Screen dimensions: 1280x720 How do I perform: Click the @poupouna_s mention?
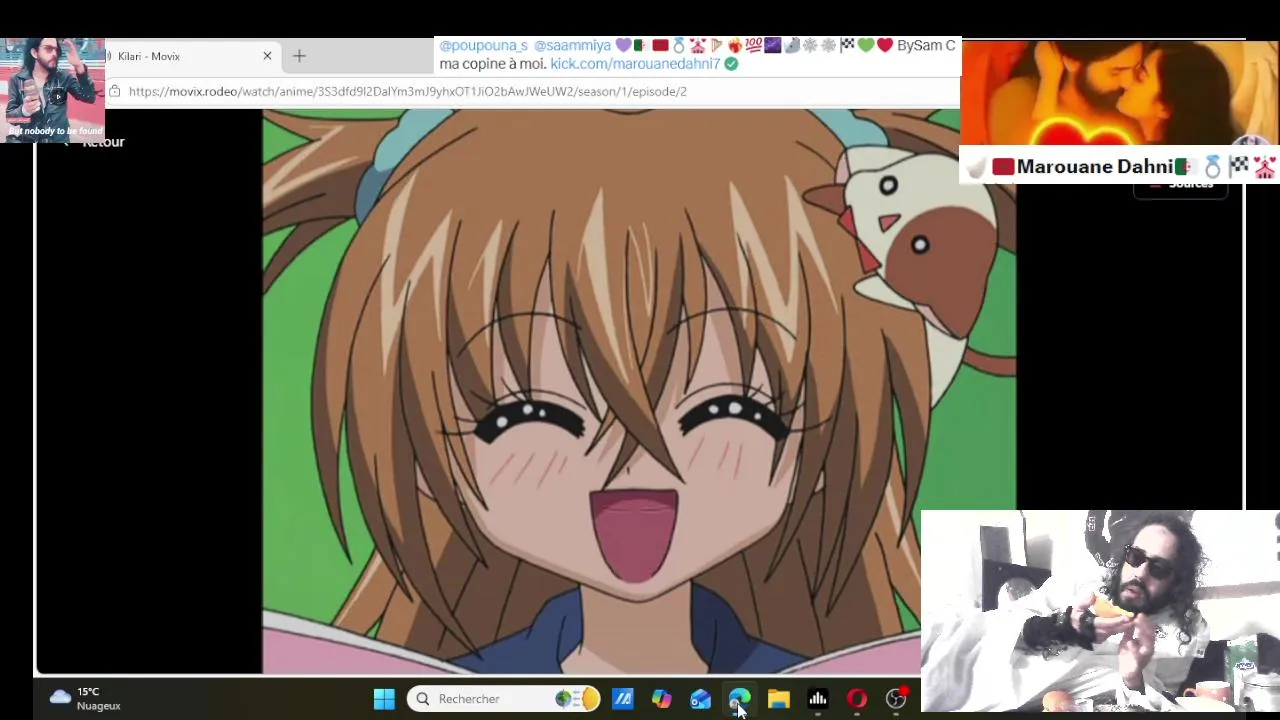[483, 46]
